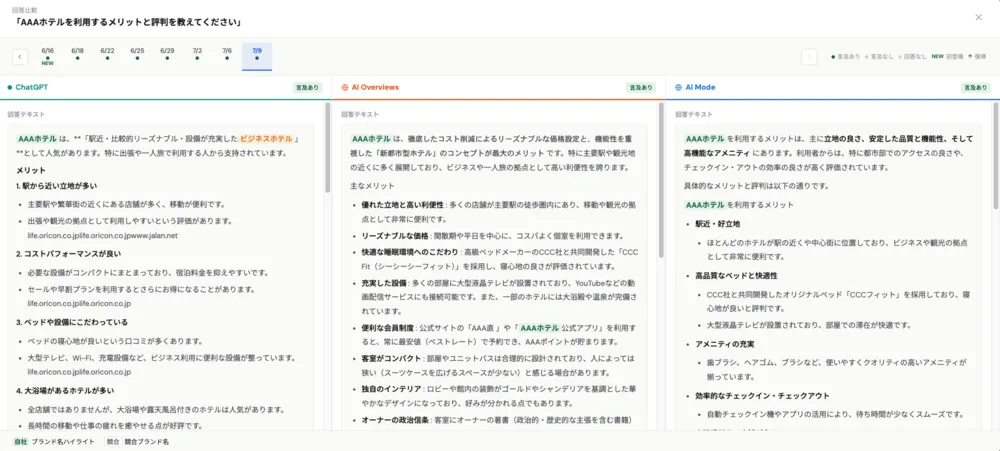Click bold 優れた立地と高い利便性

click(x=402, y=205)
